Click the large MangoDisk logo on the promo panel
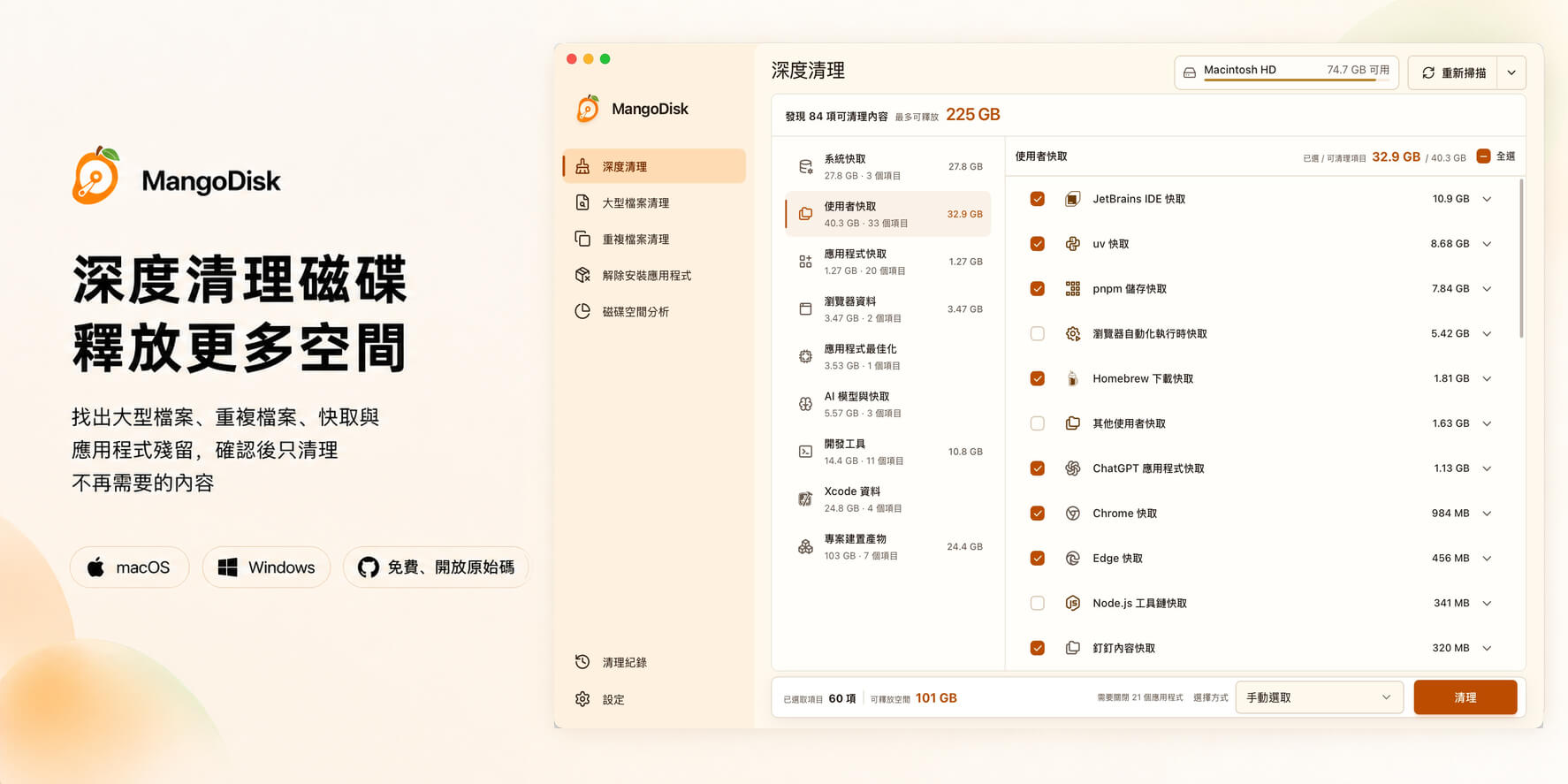 tap(95, 176)
